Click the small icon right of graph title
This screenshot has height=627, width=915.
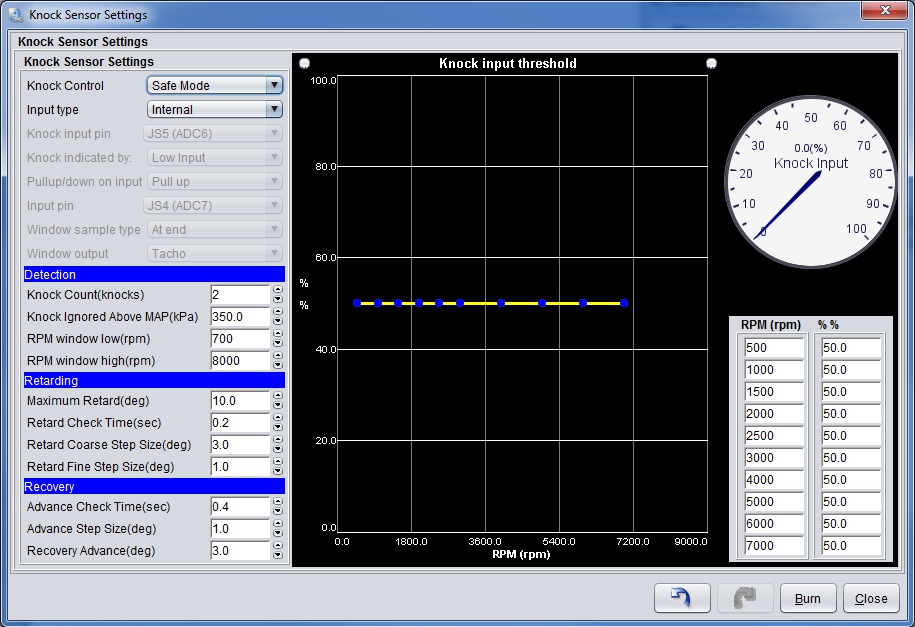point(711,63)
